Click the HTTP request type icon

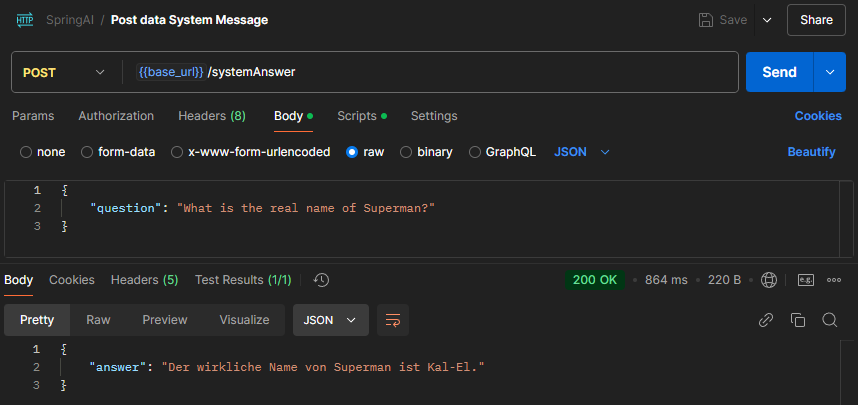22,20
